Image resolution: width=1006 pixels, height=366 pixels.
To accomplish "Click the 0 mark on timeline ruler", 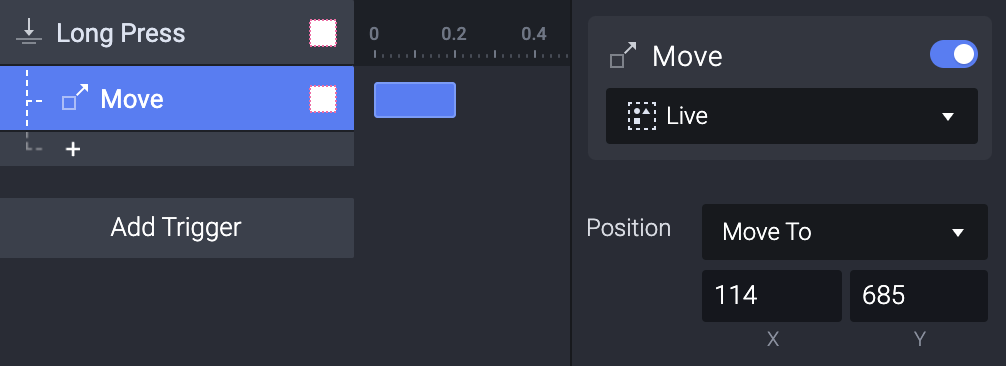I will (x=374, y=33).
